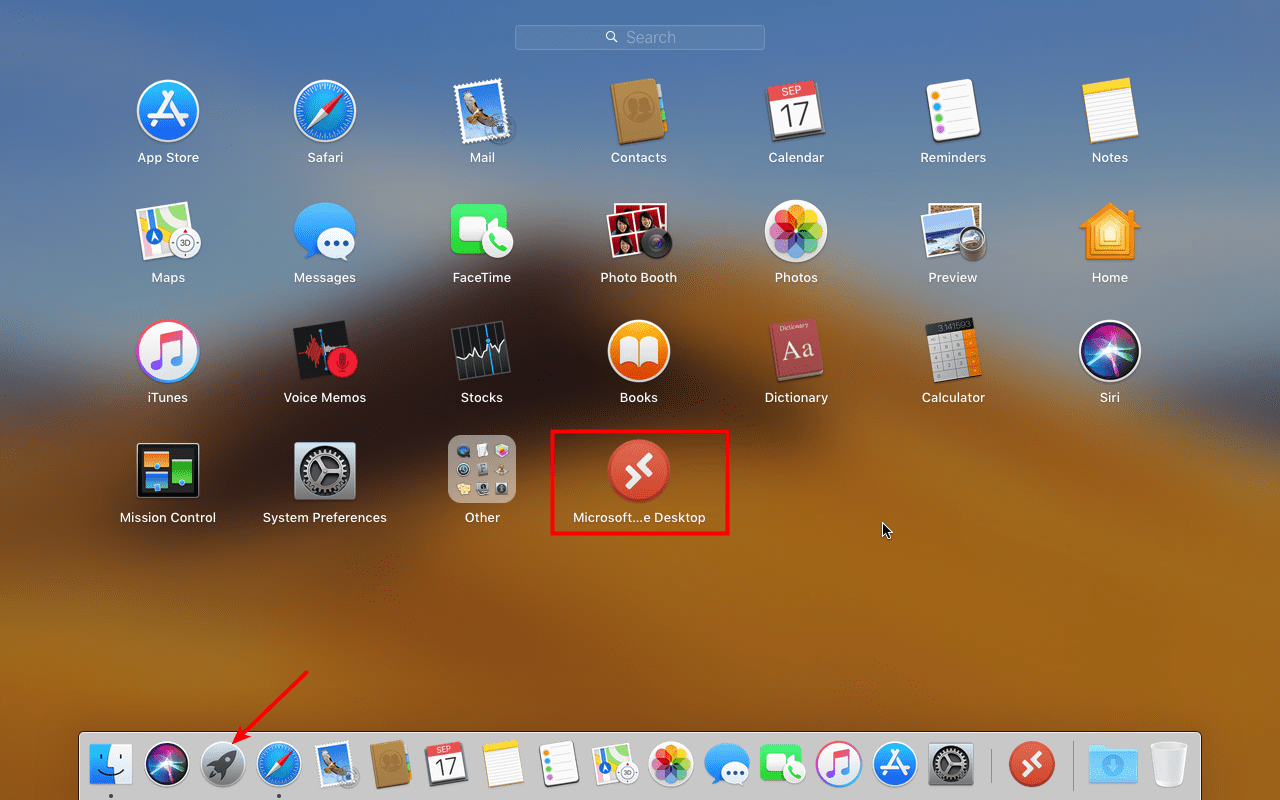Open Messages in the Launchpad grid

click(325, 231)
